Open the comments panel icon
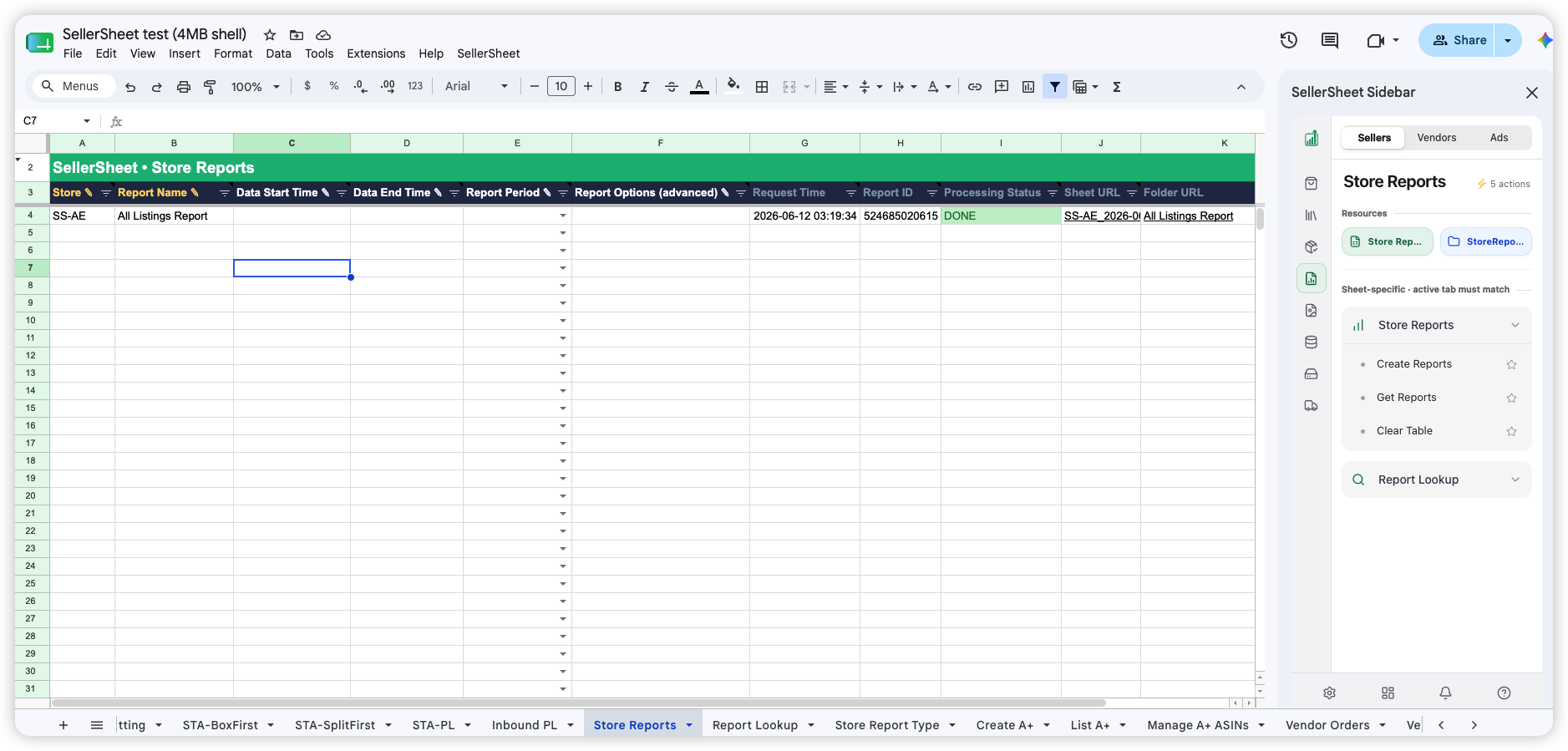 [x=1330, y=40]
